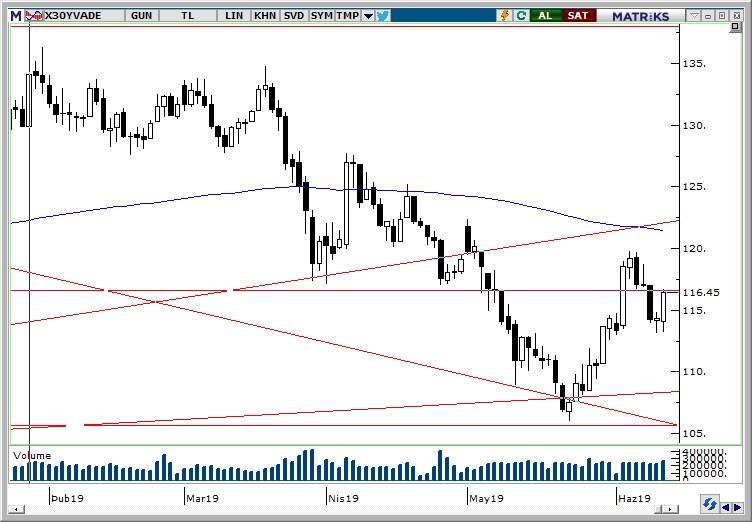
Task: Click the KHN toolbar button
Action: 265,16
